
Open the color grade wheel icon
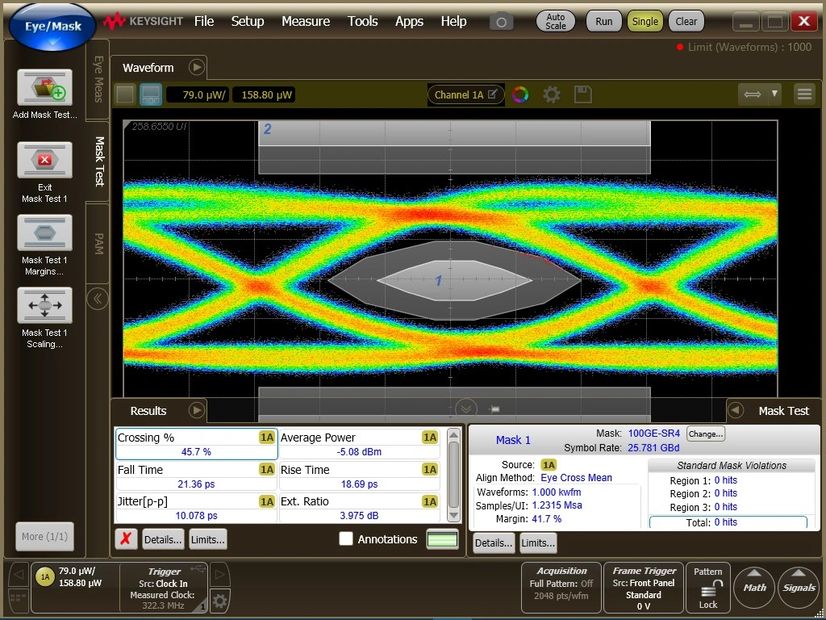pos(520,95)
